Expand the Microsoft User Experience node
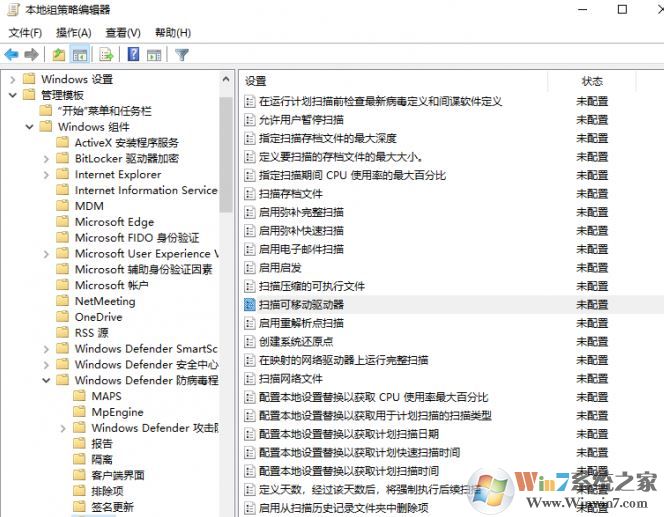The image size is (664, 517). click(46, 254)
